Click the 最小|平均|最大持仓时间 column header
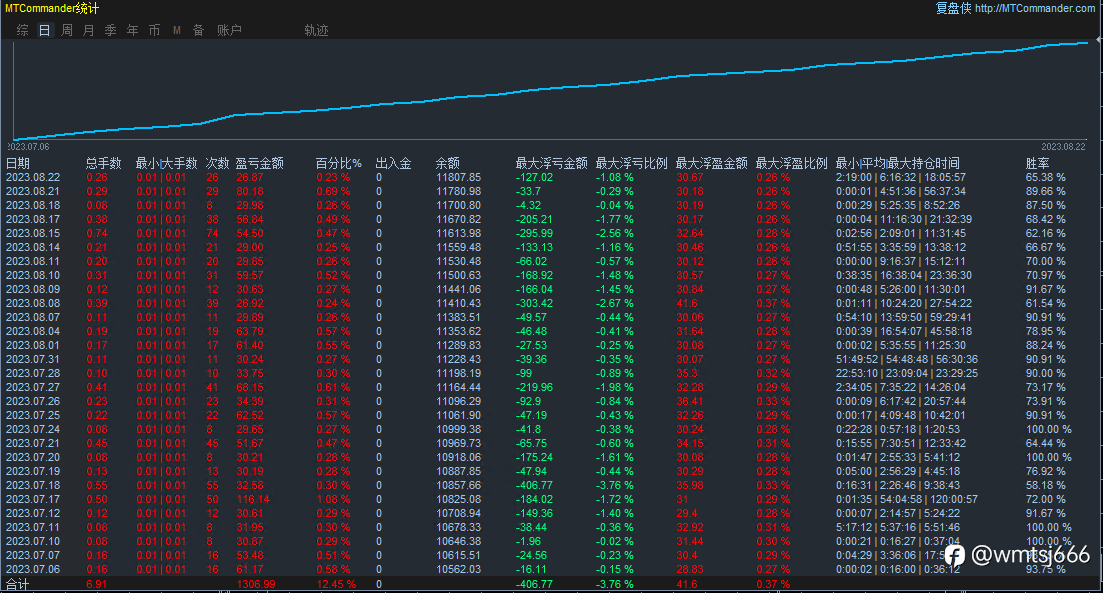Image resolution: width=1103 pixels, height=593 pixels. (898, 163)
